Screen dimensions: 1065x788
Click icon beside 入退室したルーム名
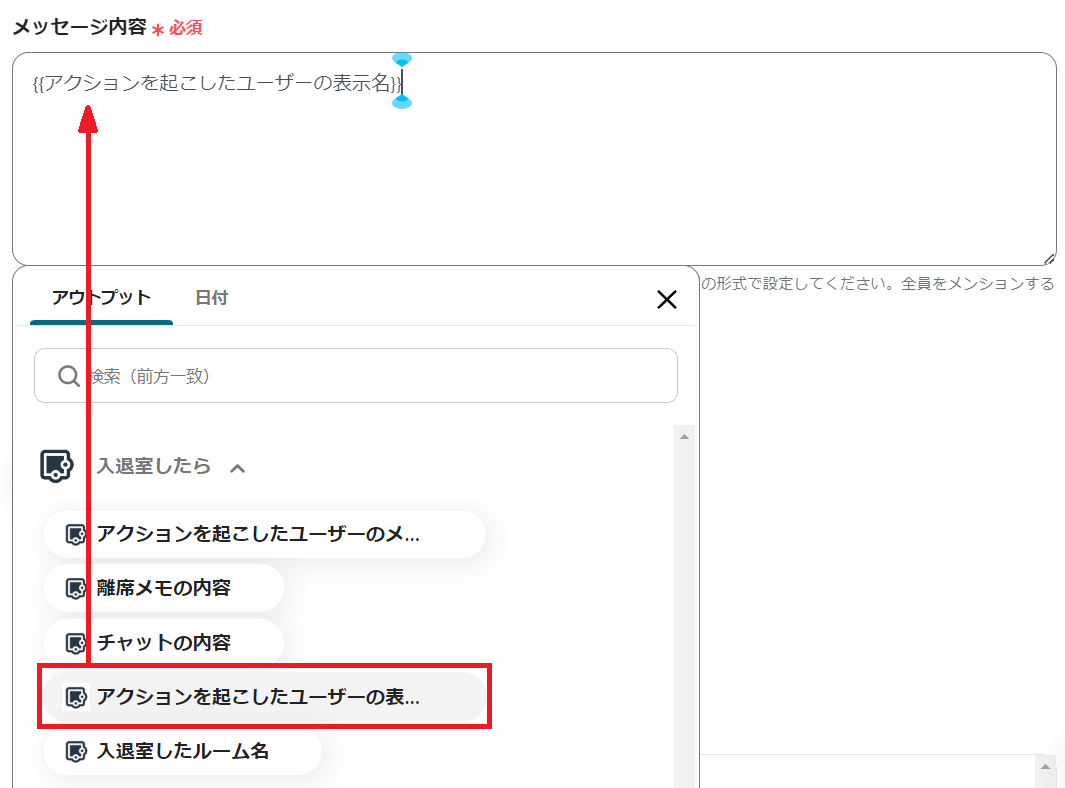[x=75, y=751]
